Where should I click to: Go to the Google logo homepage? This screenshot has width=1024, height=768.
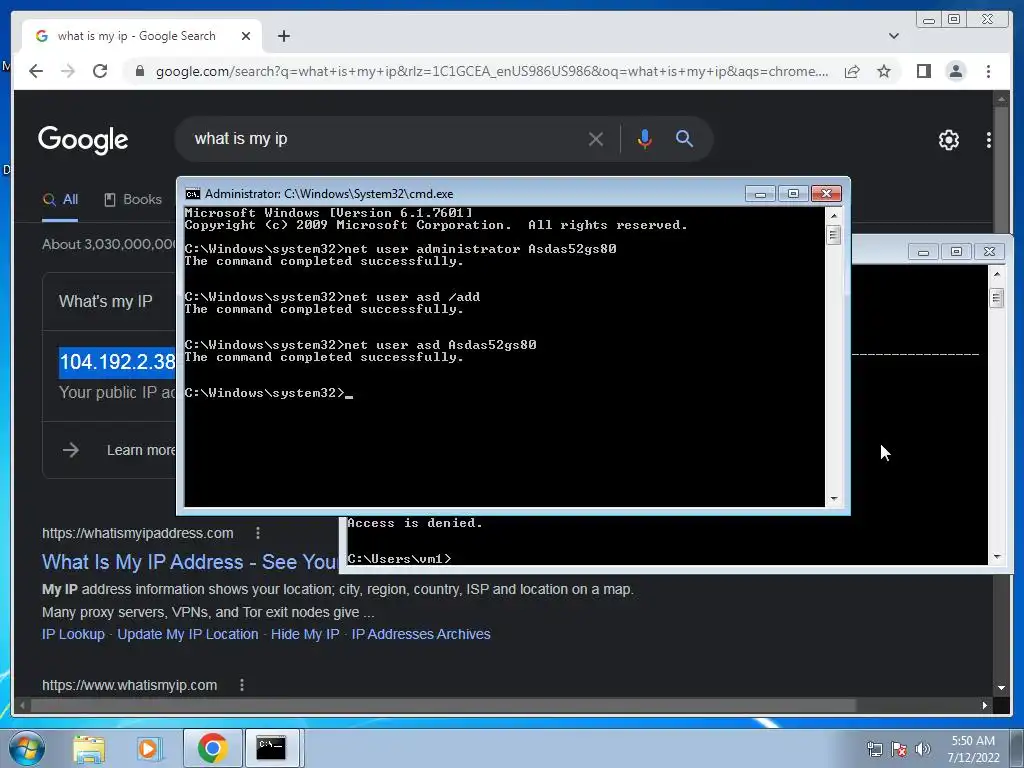click(83, 139)
